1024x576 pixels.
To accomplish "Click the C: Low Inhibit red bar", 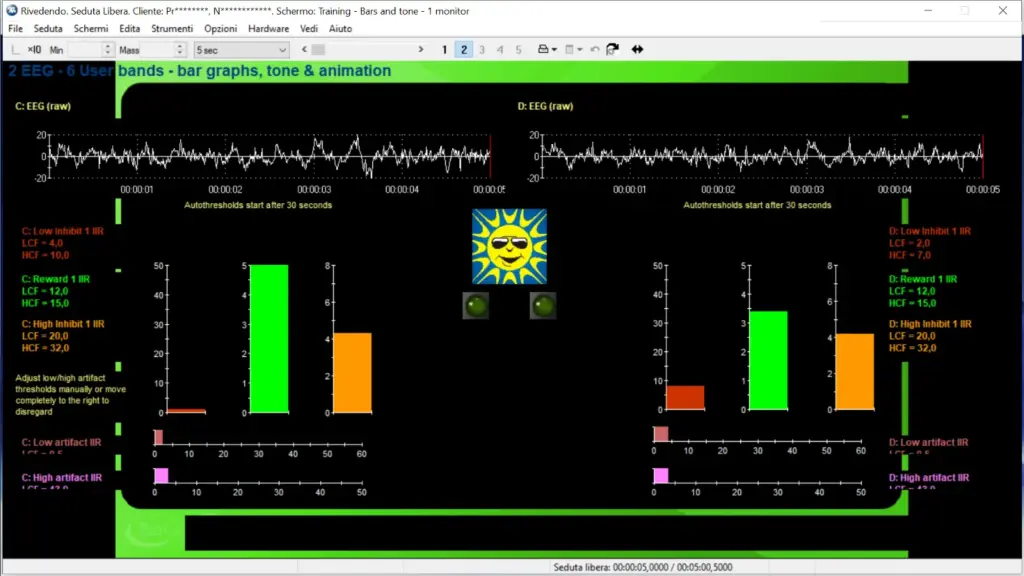I will point(187,411).
